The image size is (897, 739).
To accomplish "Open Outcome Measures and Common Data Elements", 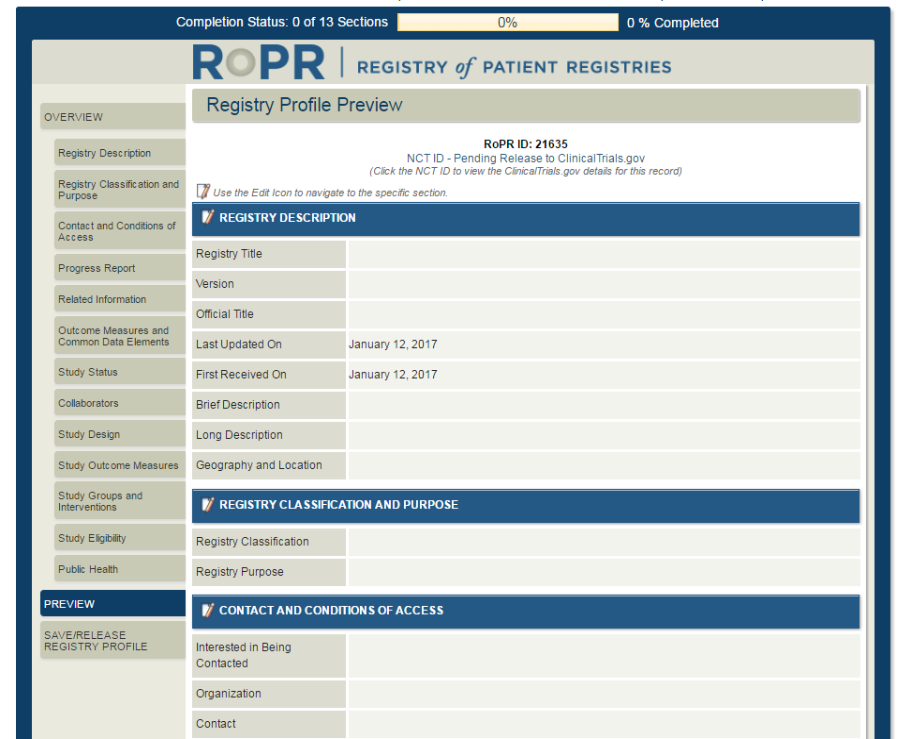I will pos(120,336).
